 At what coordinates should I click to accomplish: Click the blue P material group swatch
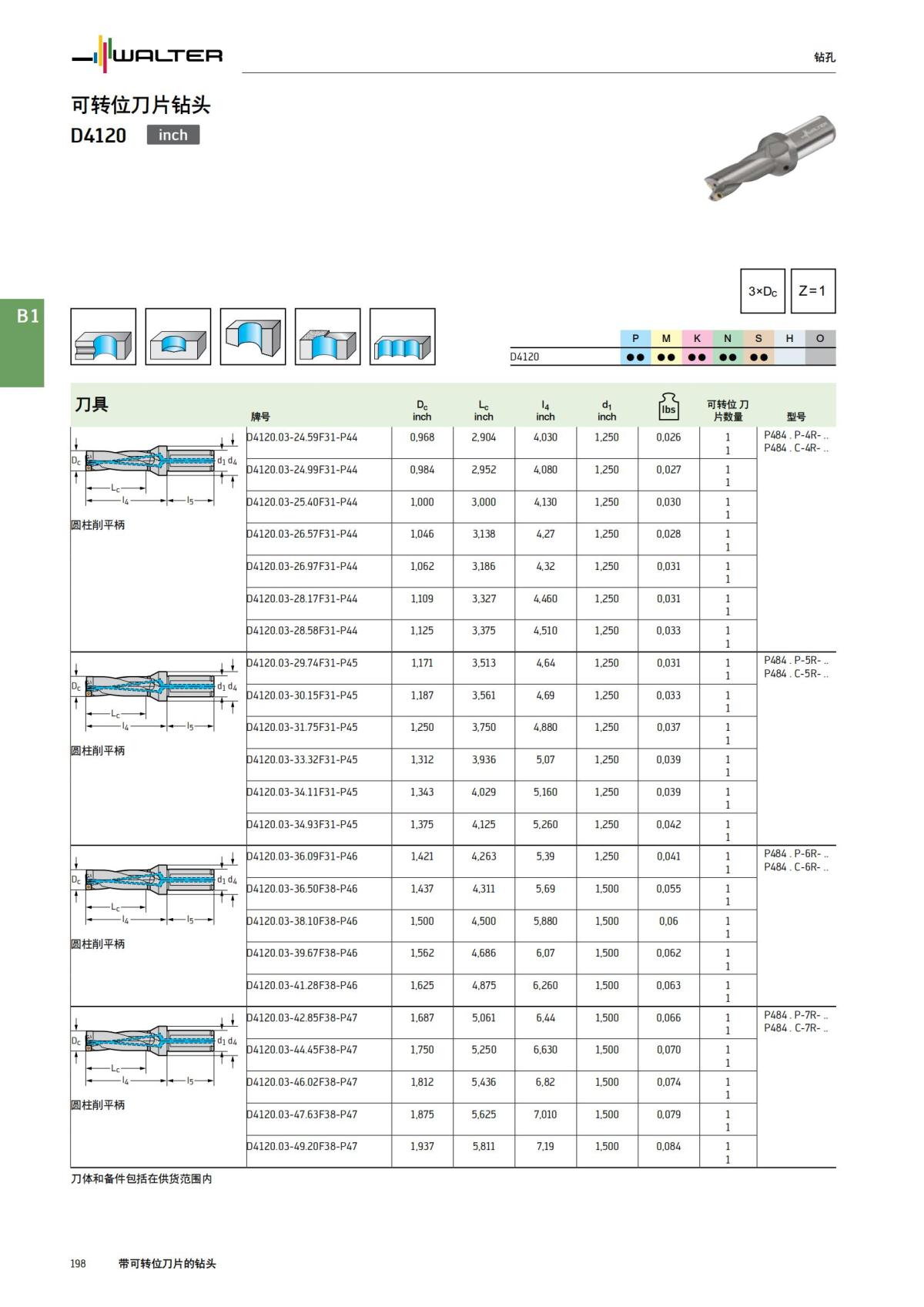point(635,338)
